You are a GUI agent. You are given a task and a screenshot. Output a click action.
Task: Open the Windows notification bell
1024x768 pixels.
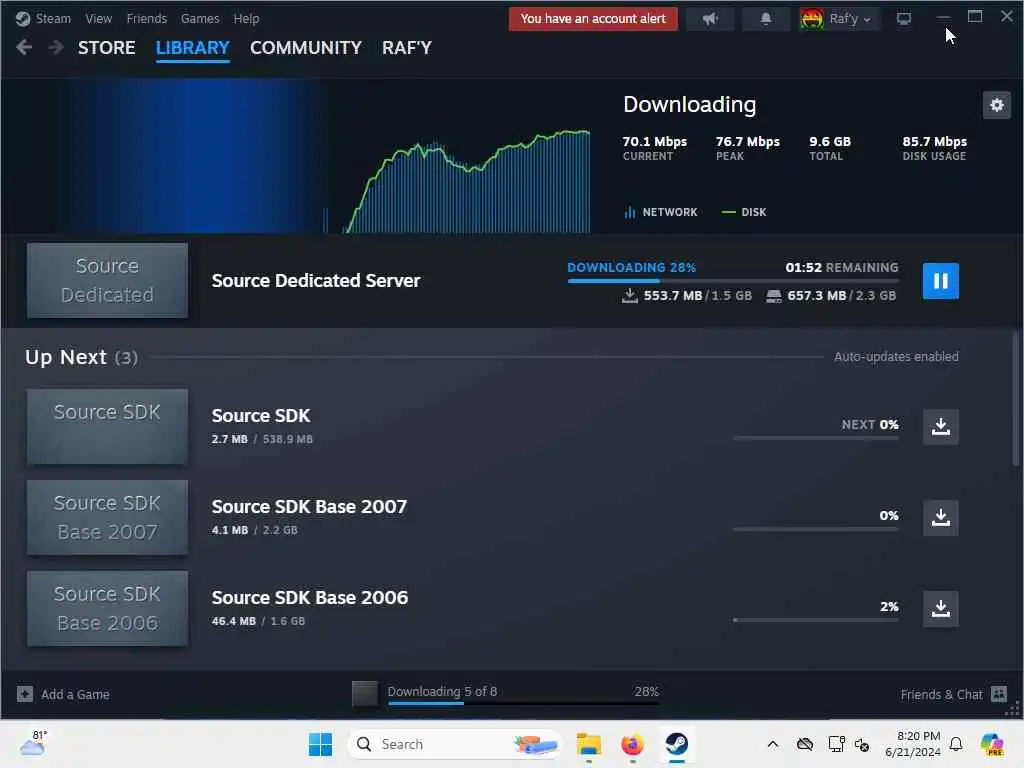coord(956,744)
